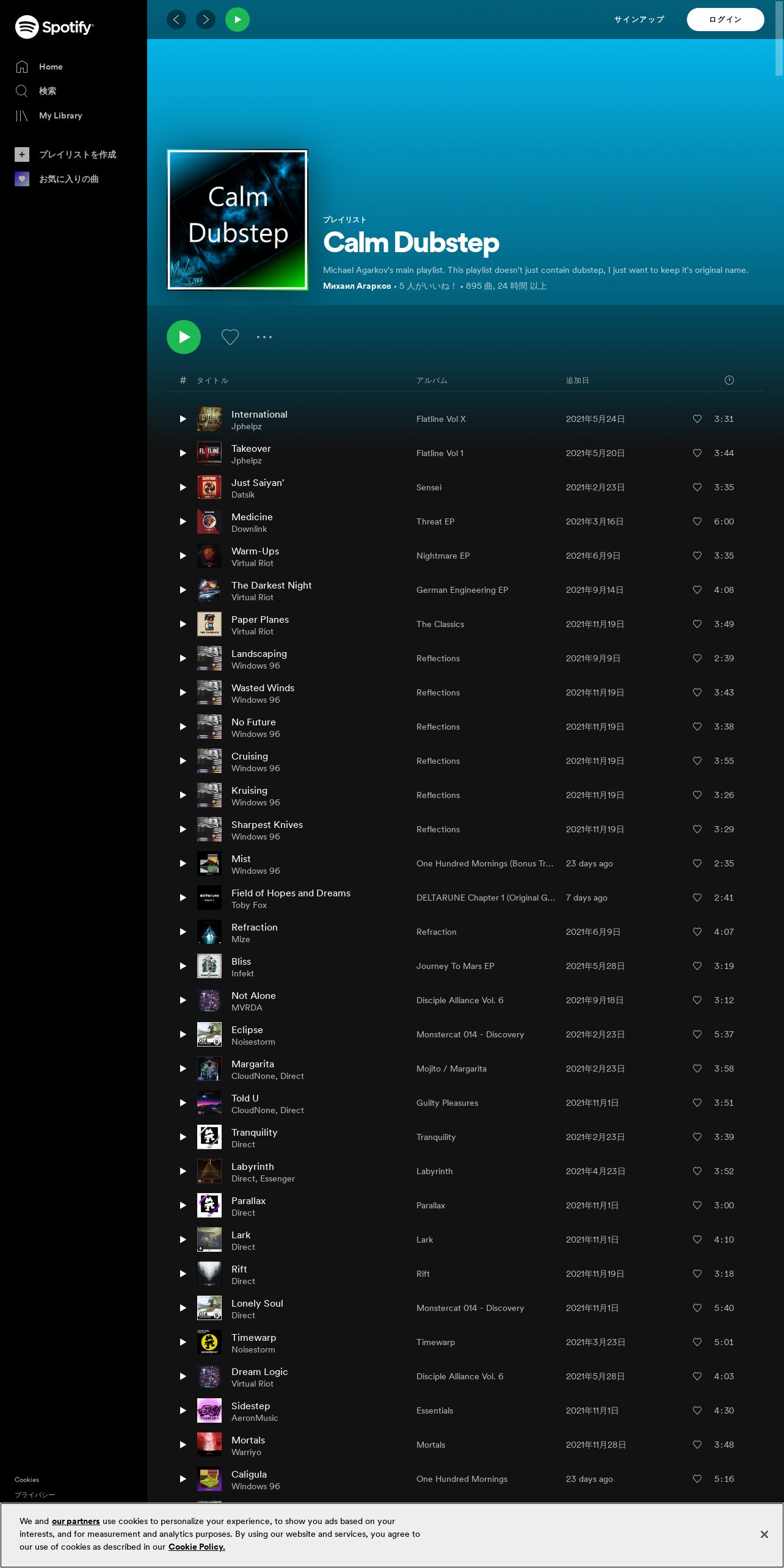Click the Cookies link in sidebar footer
The height and width of the screenshot is (1568, 784).
27,1479
